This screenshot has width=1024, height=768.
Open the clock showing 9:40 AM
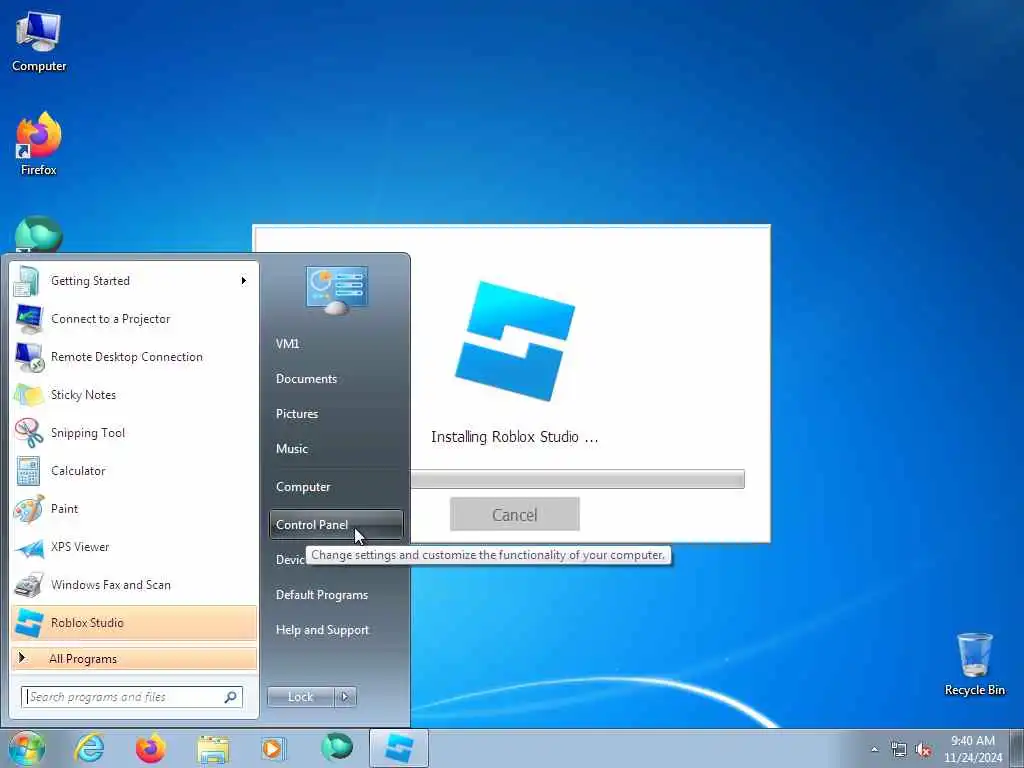click(x=972, y=749)
